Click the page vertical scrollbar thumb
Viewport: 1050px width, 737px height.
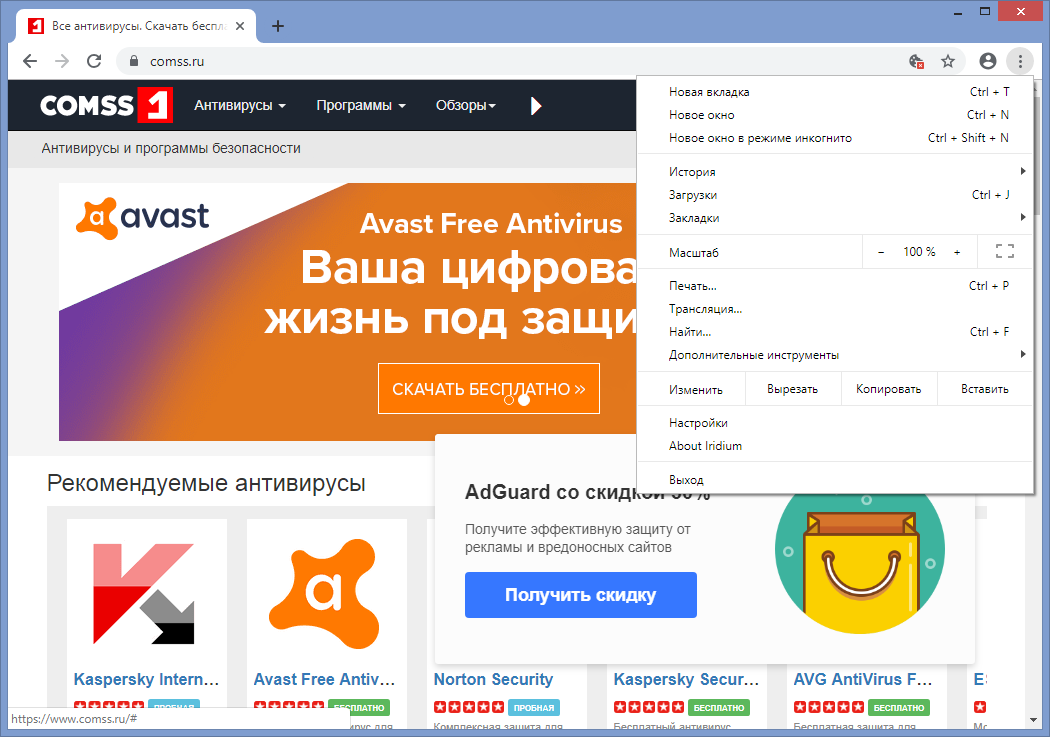coord(1037,153)
